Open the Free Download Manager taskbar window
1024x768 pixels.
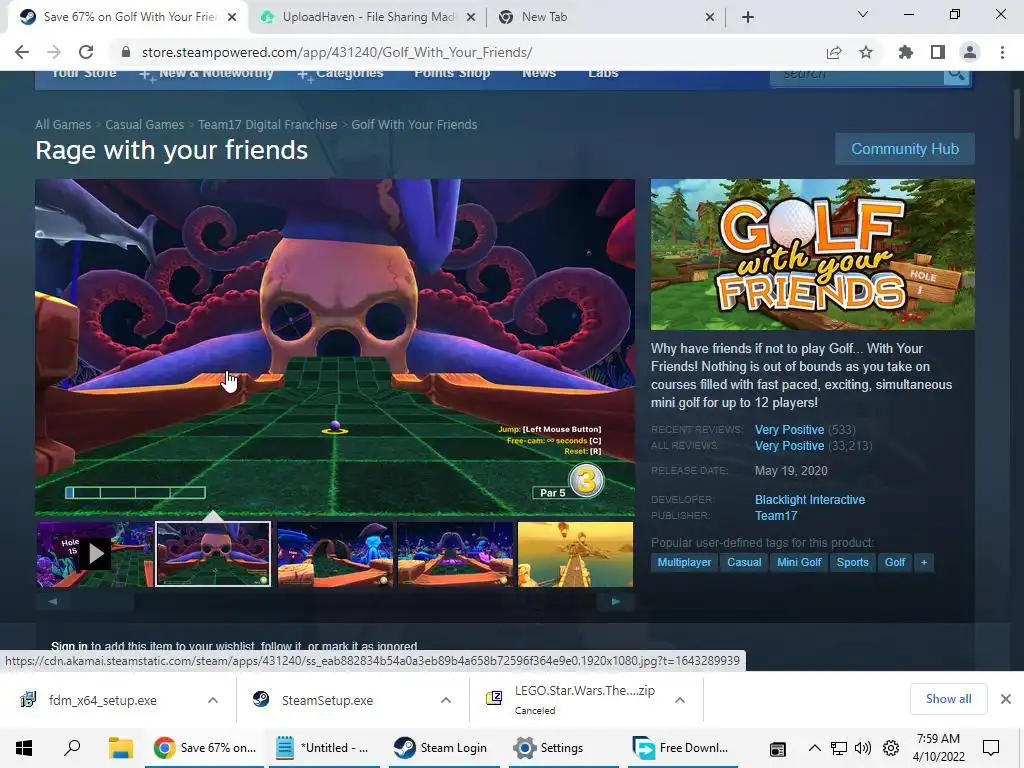[681, 748]
